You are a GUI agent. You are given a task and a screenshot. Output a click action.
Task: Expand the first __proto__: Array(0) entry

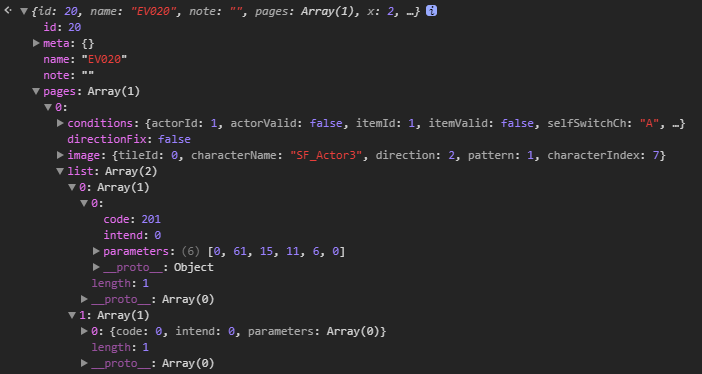84,299
